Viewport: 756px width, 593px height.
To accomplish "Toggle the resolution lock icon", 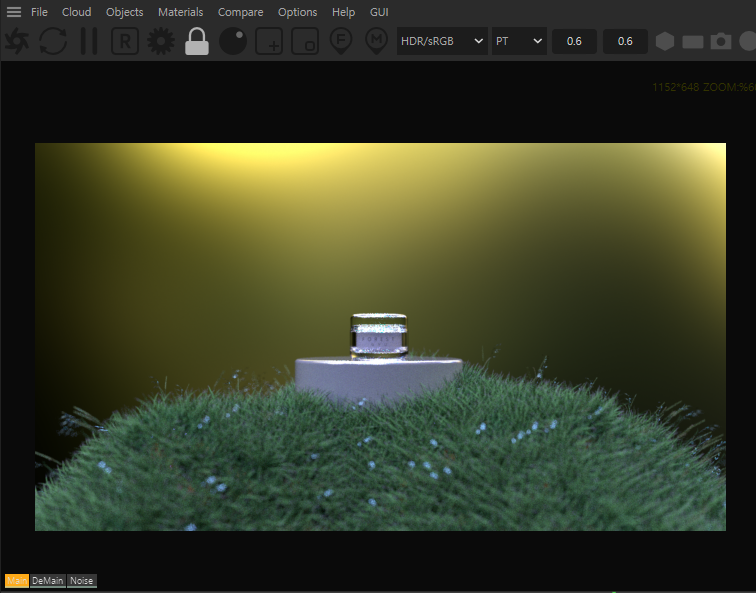I will pos(197,41).
